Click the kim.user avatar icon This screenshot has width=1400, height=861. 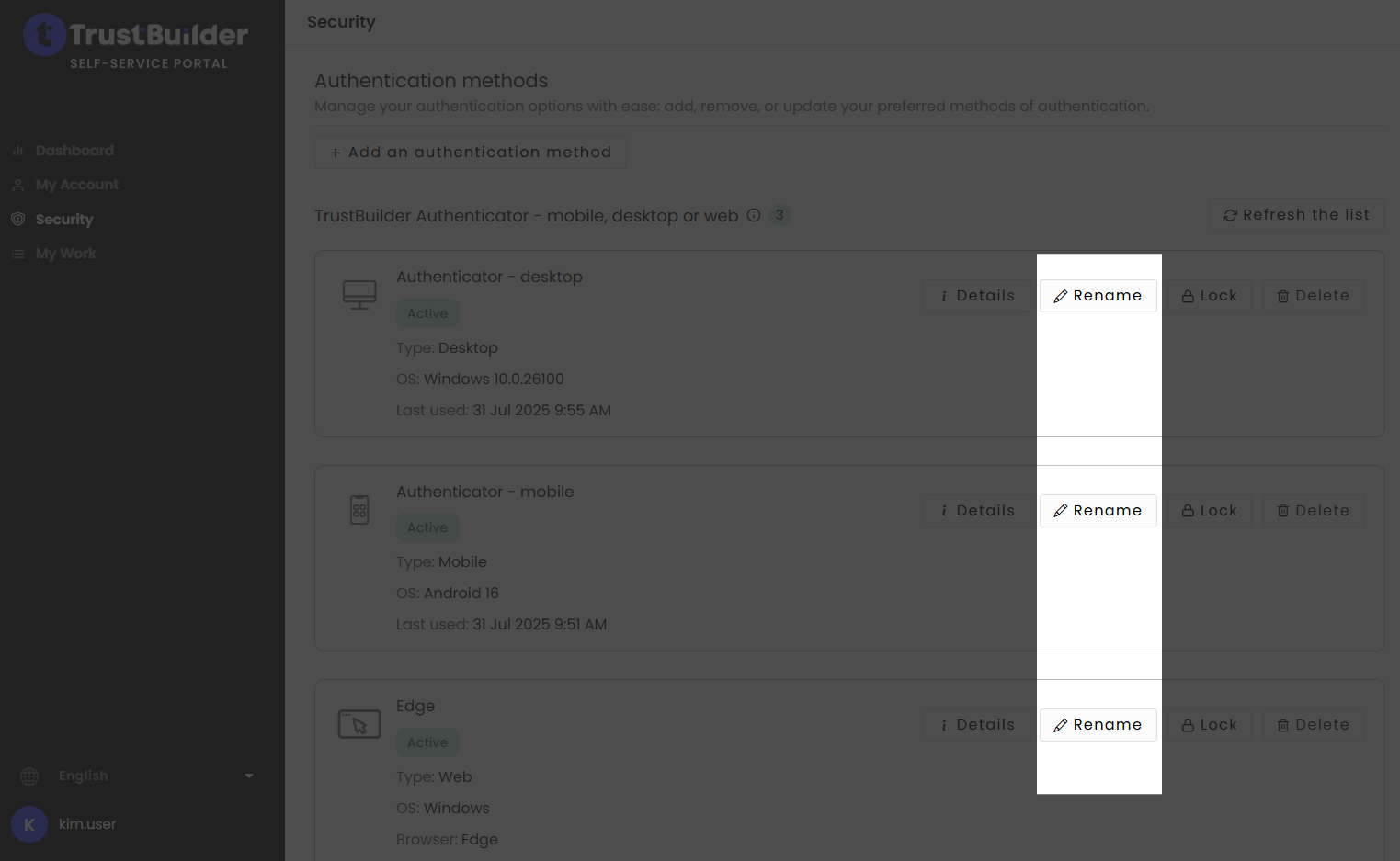coord(29,824)
